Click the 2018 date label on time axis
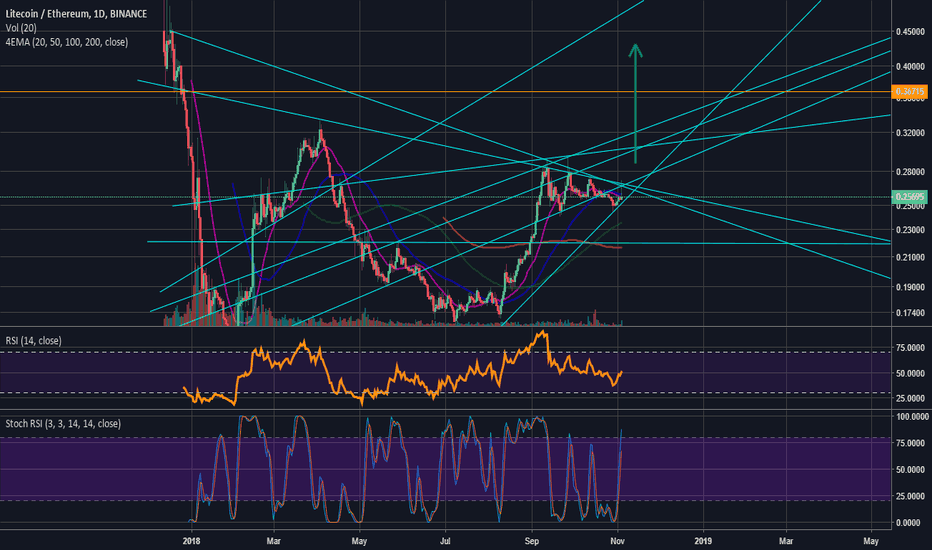This screenshot has height=550, width=932. pyautogui.click(x=191, y=541)
